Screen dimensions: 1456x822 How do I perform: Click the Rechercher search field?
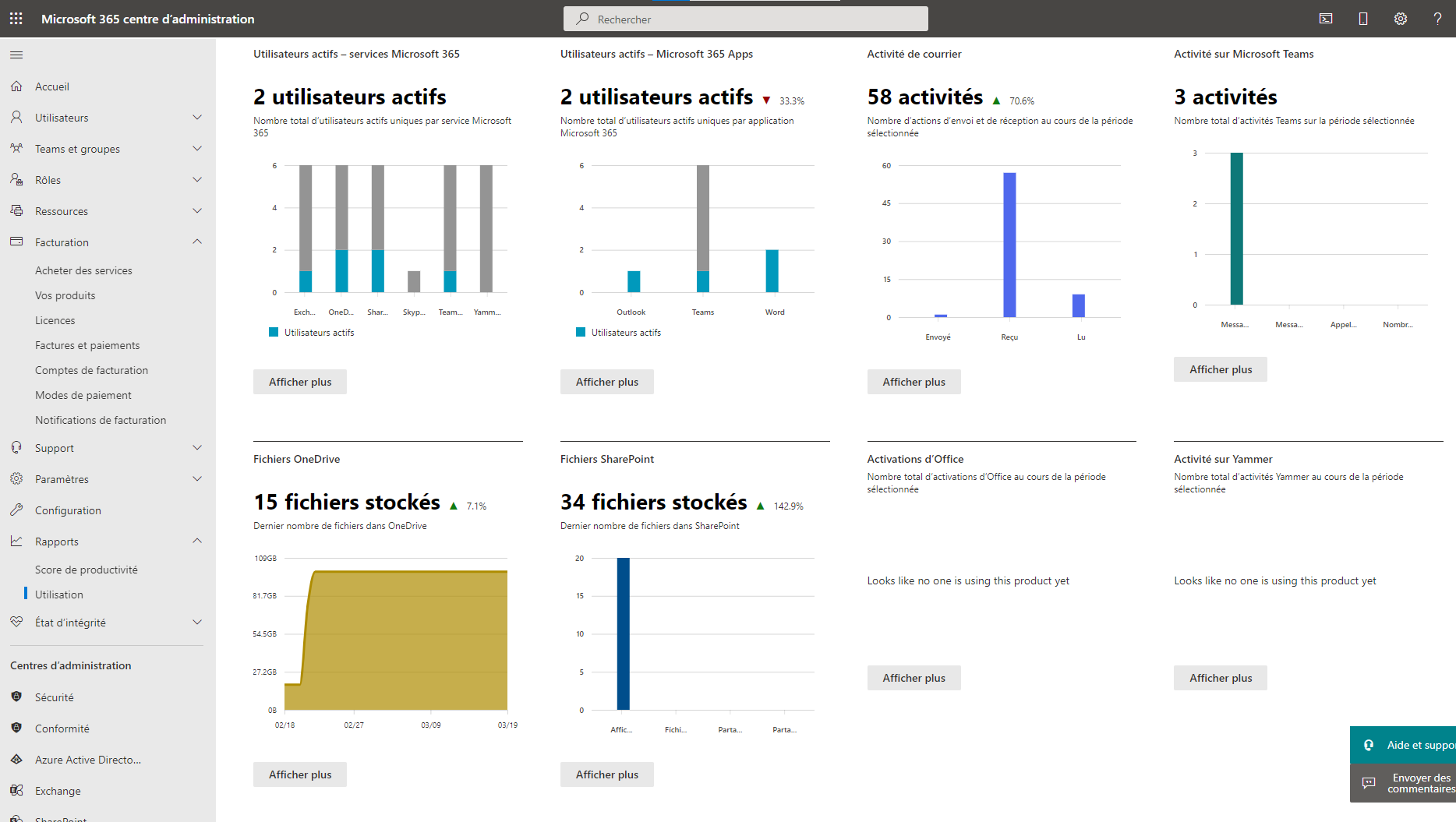[746, 19]
